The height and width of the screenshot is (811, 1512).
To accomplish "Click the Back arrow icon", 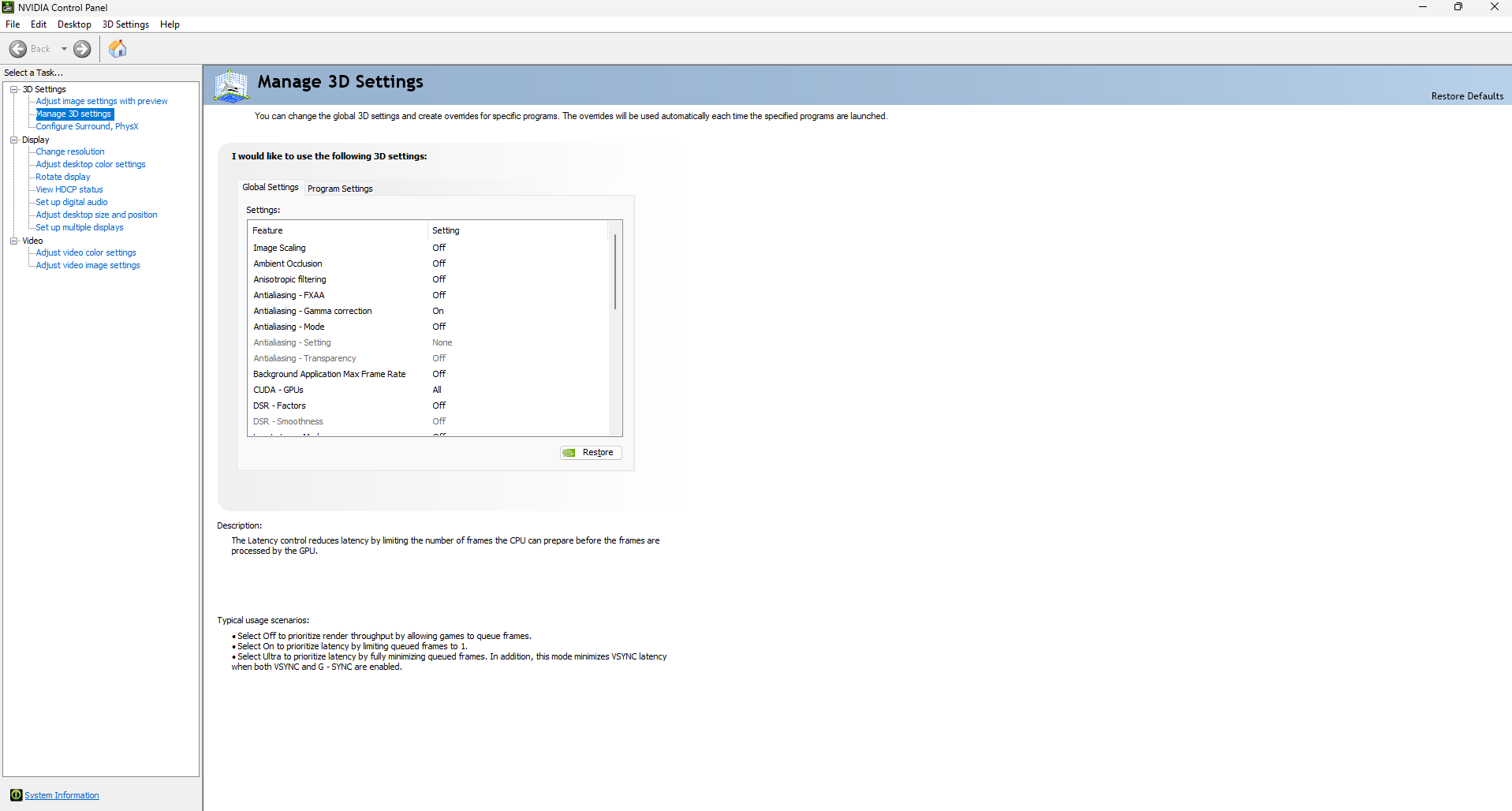I will (18, 49).
